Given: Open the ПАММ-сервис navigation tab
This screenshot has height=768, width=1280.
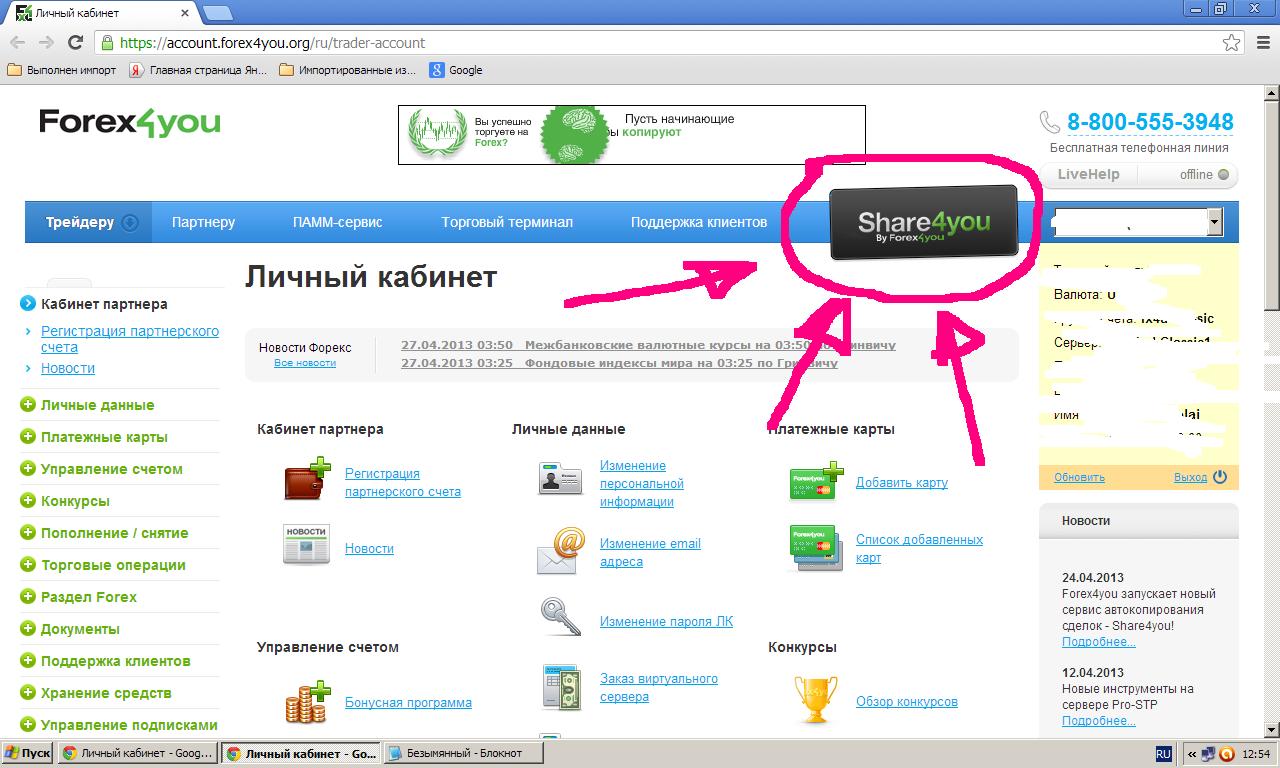Looking at the screenshot, I should coord(338,222).
